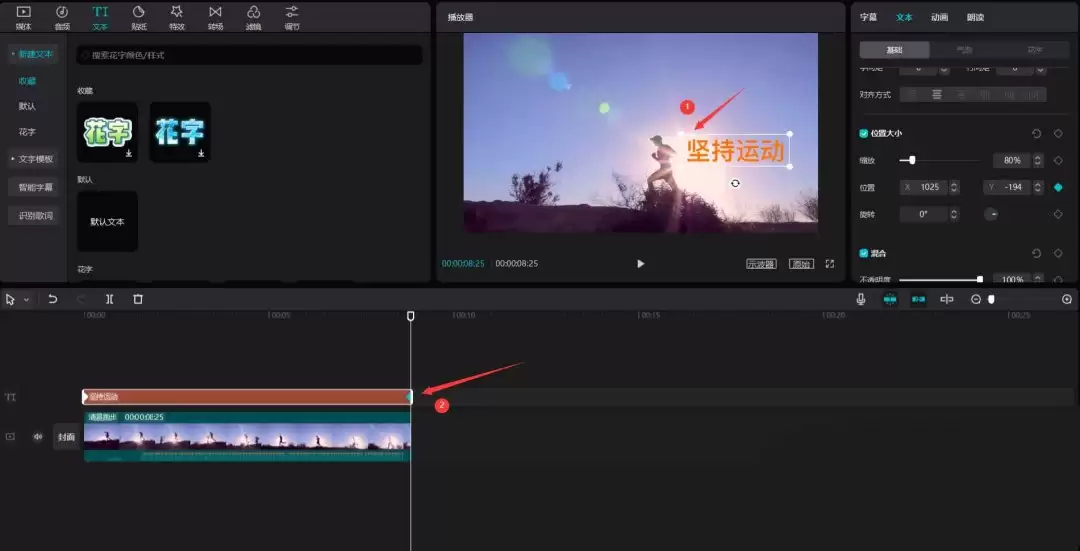This screenshot has width=1080, height=551.
Task: Click the split clip tool in timeline toolbar
Action: tap(110, 299)
